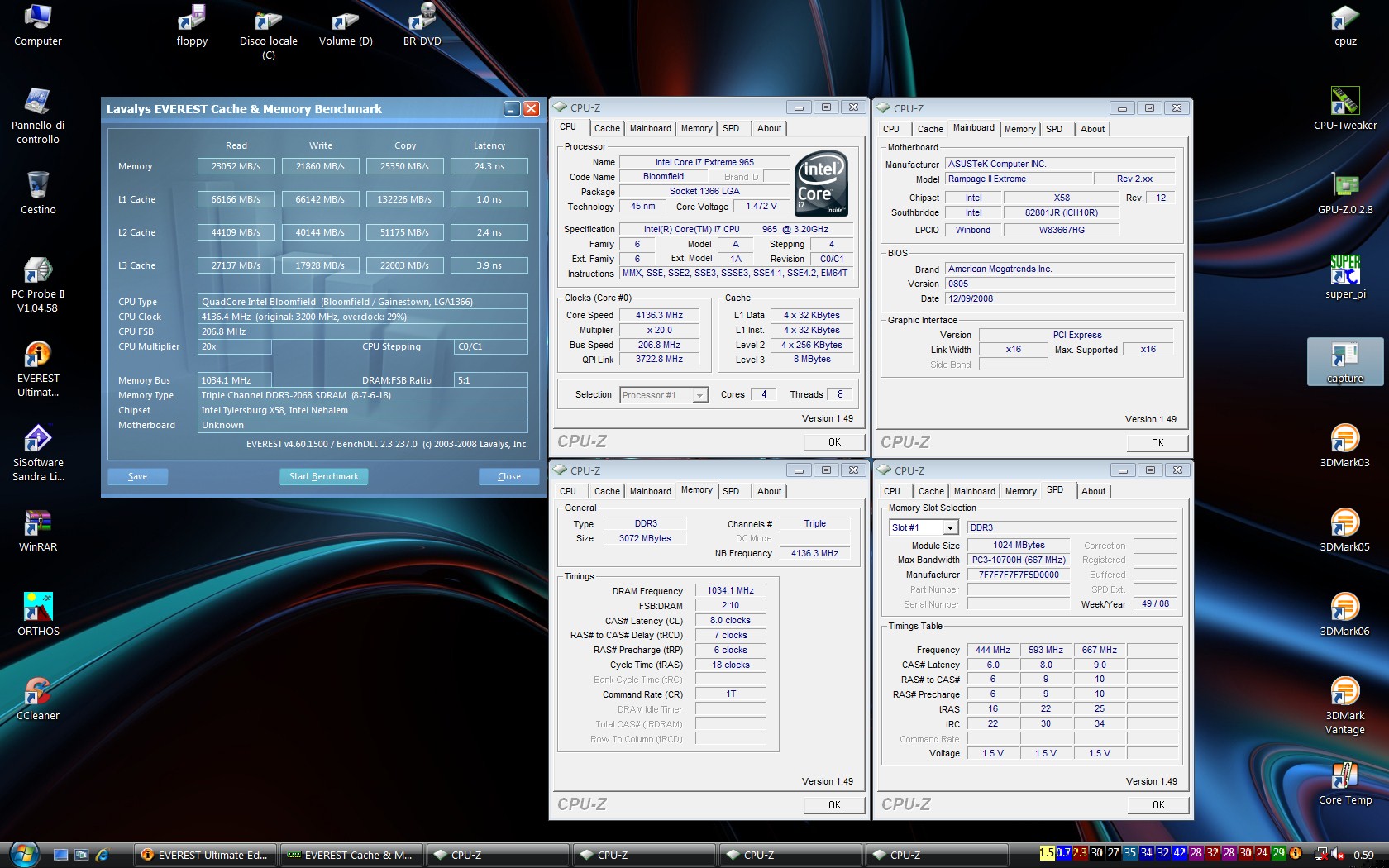Click Rampage II Extreme model field
This screenshot has width=1389, height=868.
click(1018, 179)
